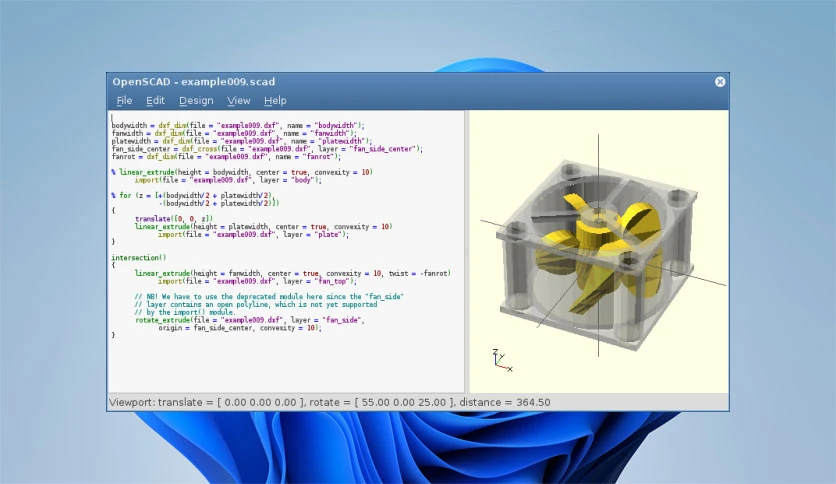Screen dimensions: 836x484
Task: Click the 'rotate_extrude(file' code line
Action: (x=250, y=320)
